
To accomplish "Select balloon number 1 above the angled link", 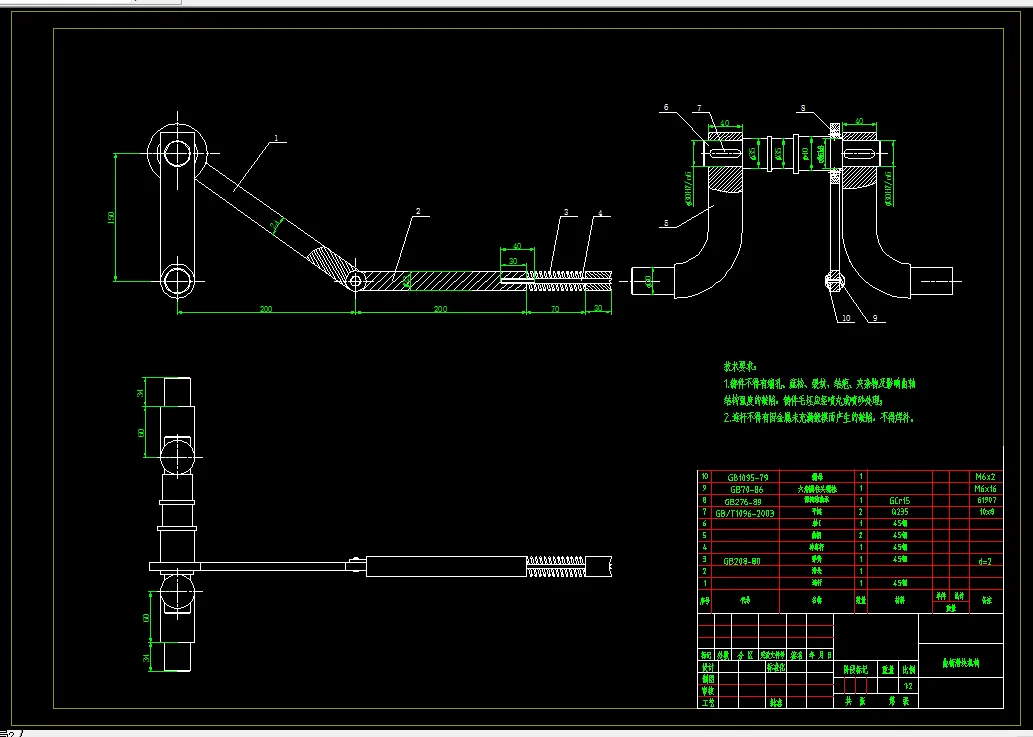I will coord(277,138).
